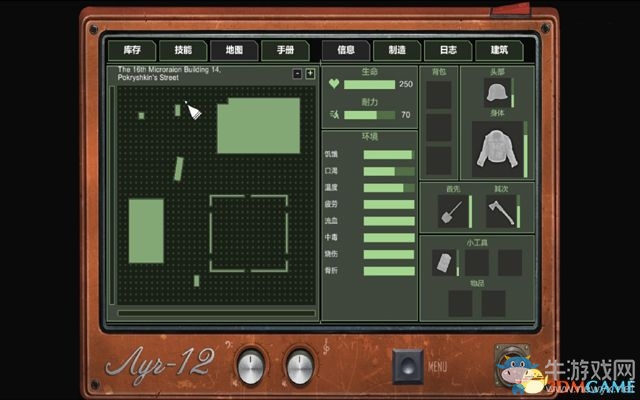The width and height of the screenshot is (640, 400).
Task: Click the running stamina icon
Action: [x=334, y=115]
